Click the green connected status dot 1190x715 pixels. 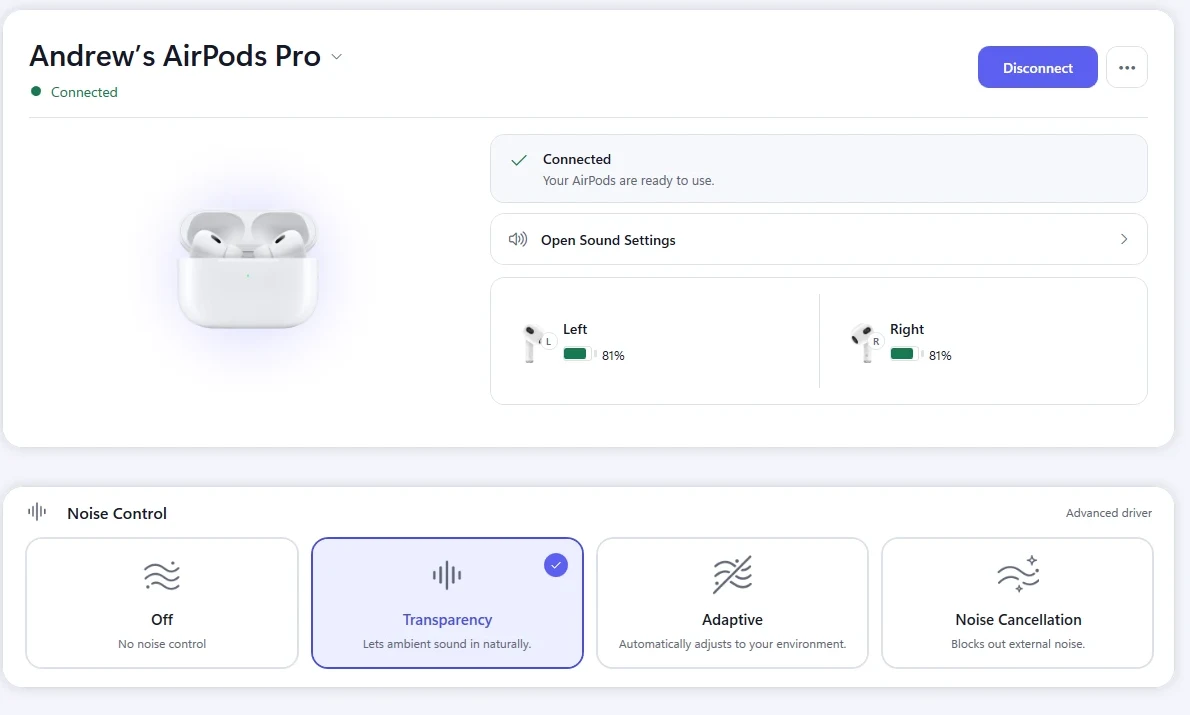point(36,91)
